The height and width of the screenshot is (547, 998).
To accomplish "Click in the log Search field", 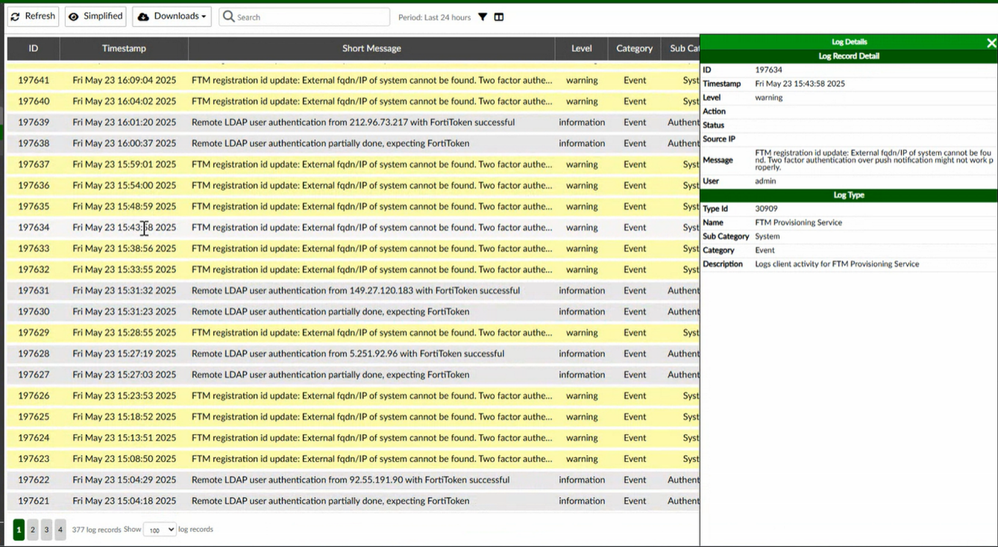I will (310, 17).
